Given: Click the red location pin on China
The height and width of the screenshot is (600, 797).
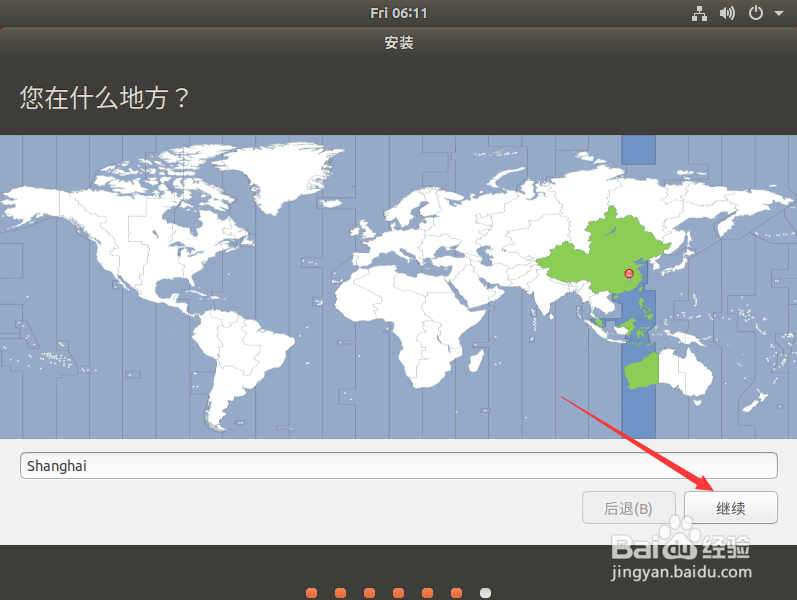Looking at the screenshot, I should click(x=629, y=275).
